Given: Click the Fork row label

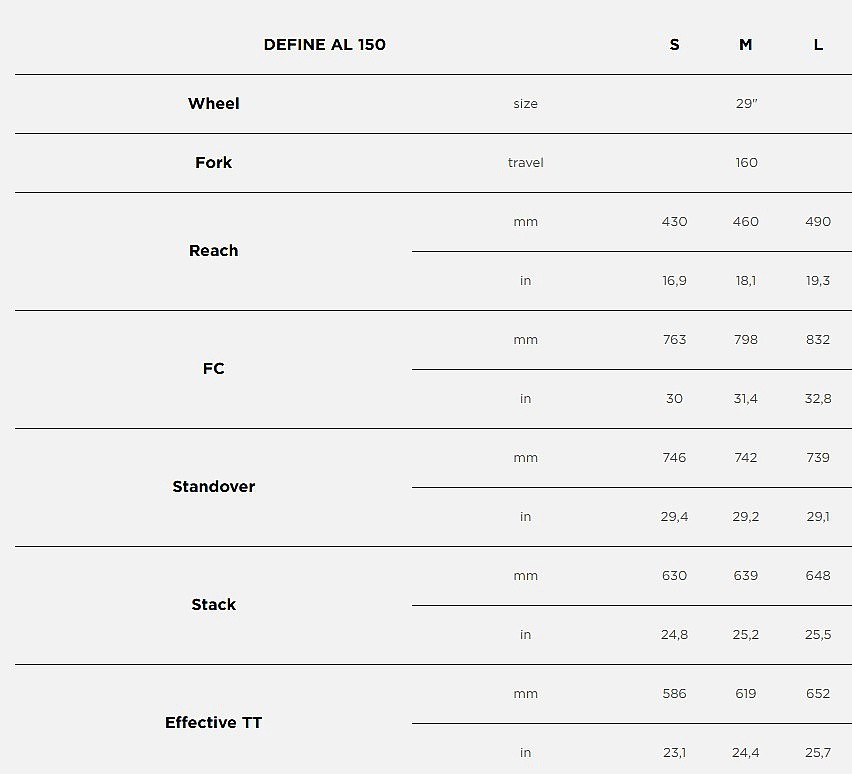Looking at the screenshot, I should (213, 162).
